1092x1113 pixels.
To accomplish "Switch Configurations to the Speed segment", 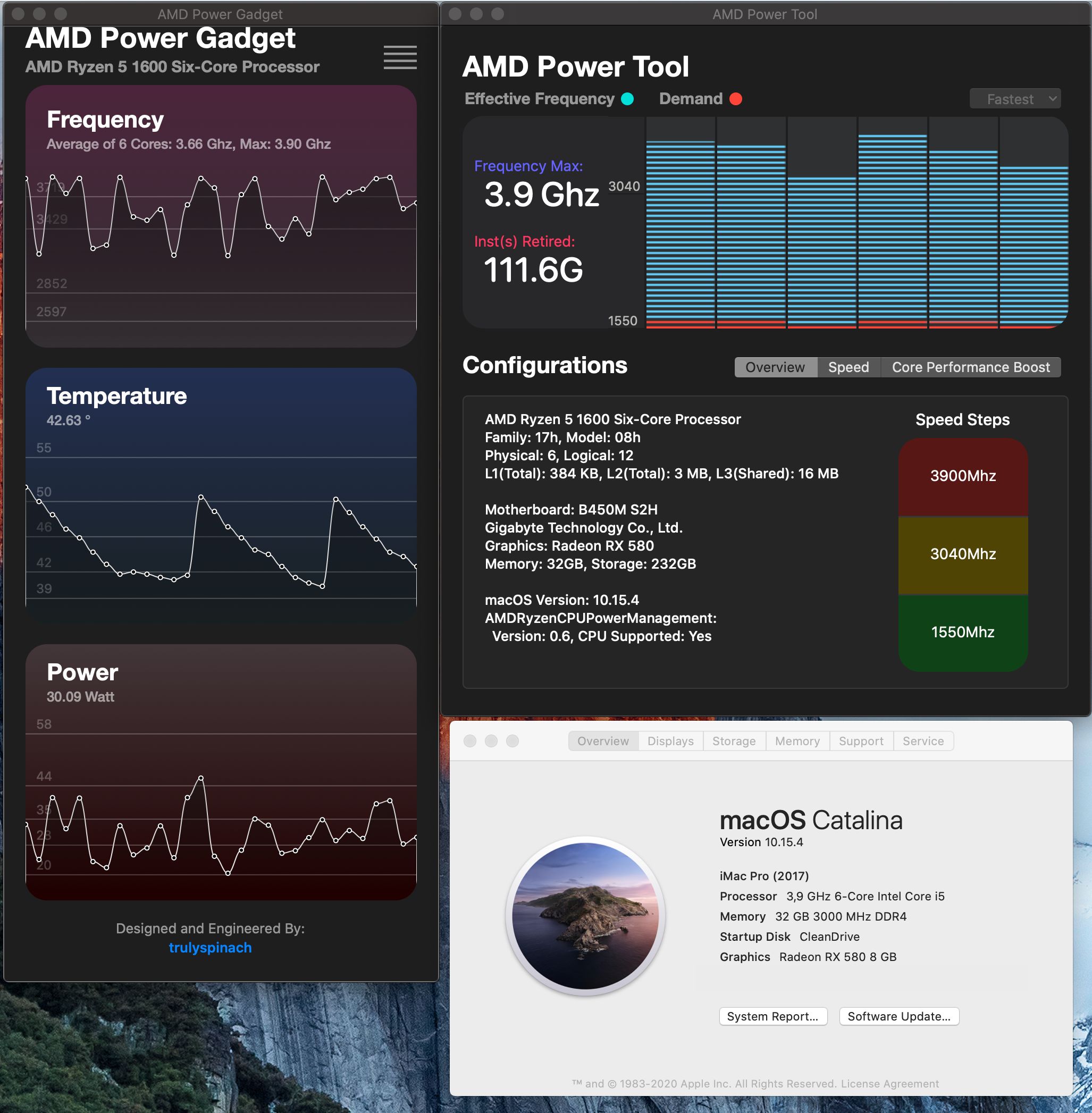I will (x=849, y=367).
